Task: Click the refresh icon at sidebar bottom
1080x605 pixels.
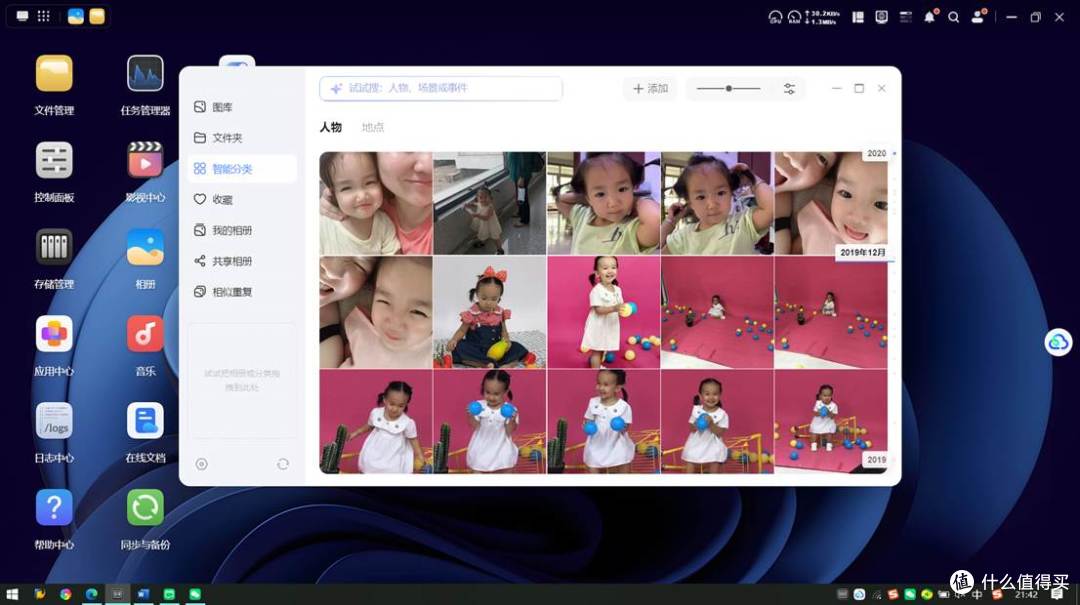Action: [x=283, y=464]
